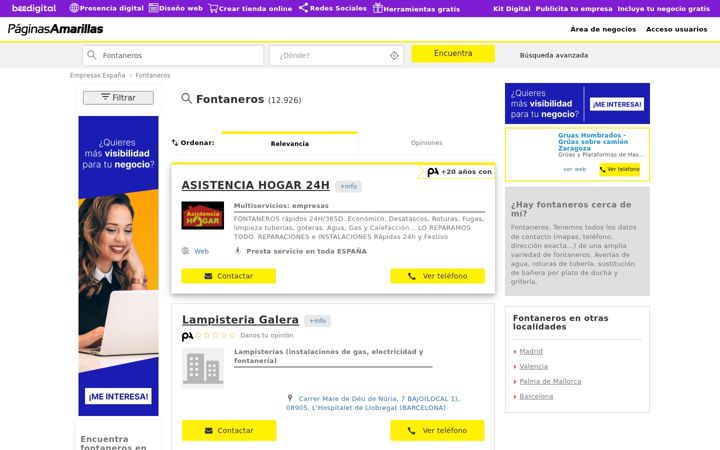Select the Relevancia sort tab
This screenshot has height=450, width=720.
point(290,143)
